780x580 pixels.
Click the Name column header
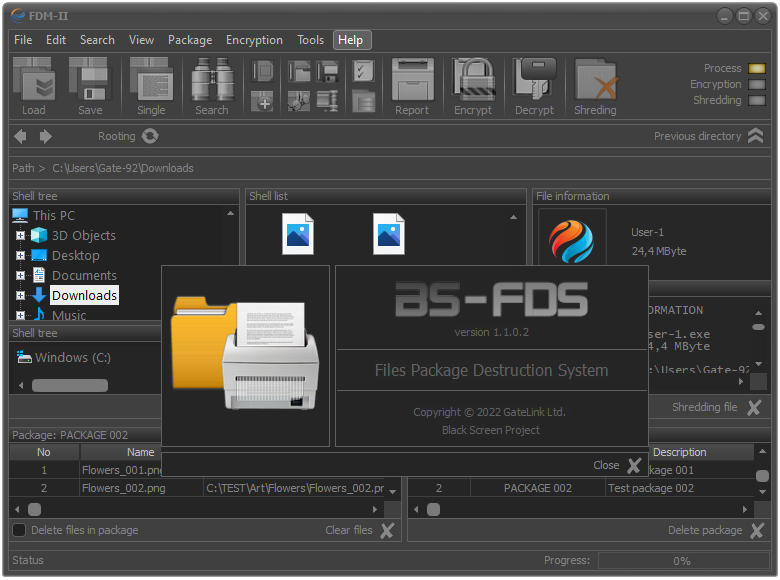pyautogui.click(x=141, y=453)
